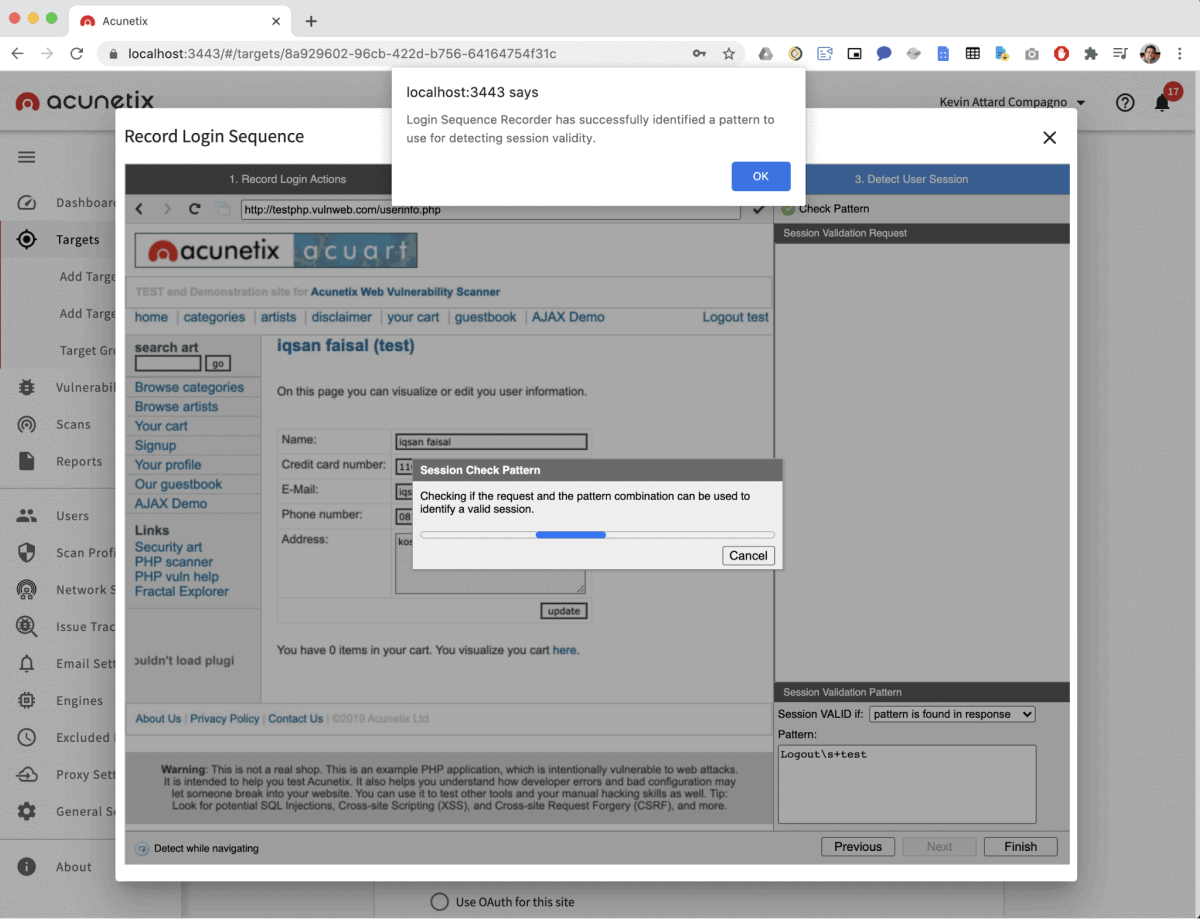This screenshot has width=1200, height=919.
Task: Click the update button on user form
Action: [564, 611]
